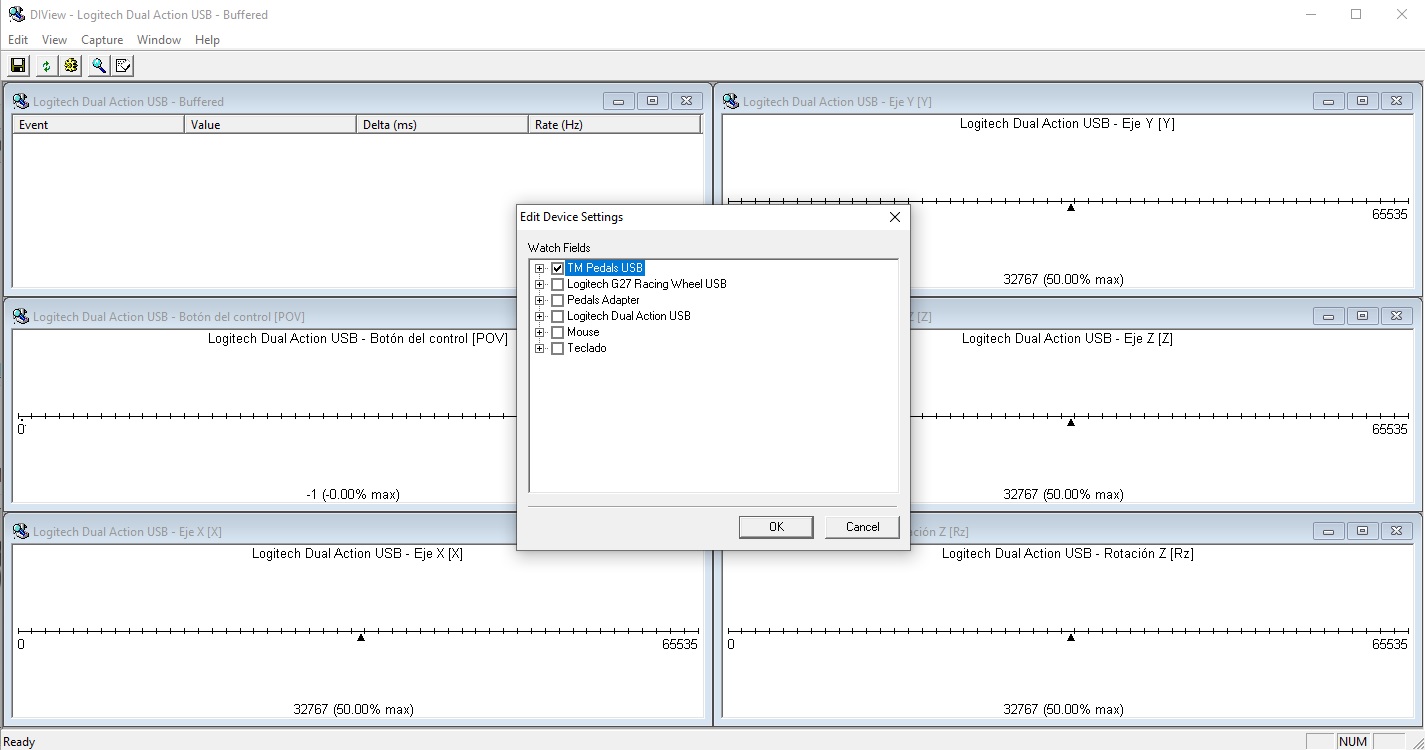Screen dimensions: 1425x750
Task: Close the Buffered child window
Action: (686, 101)
